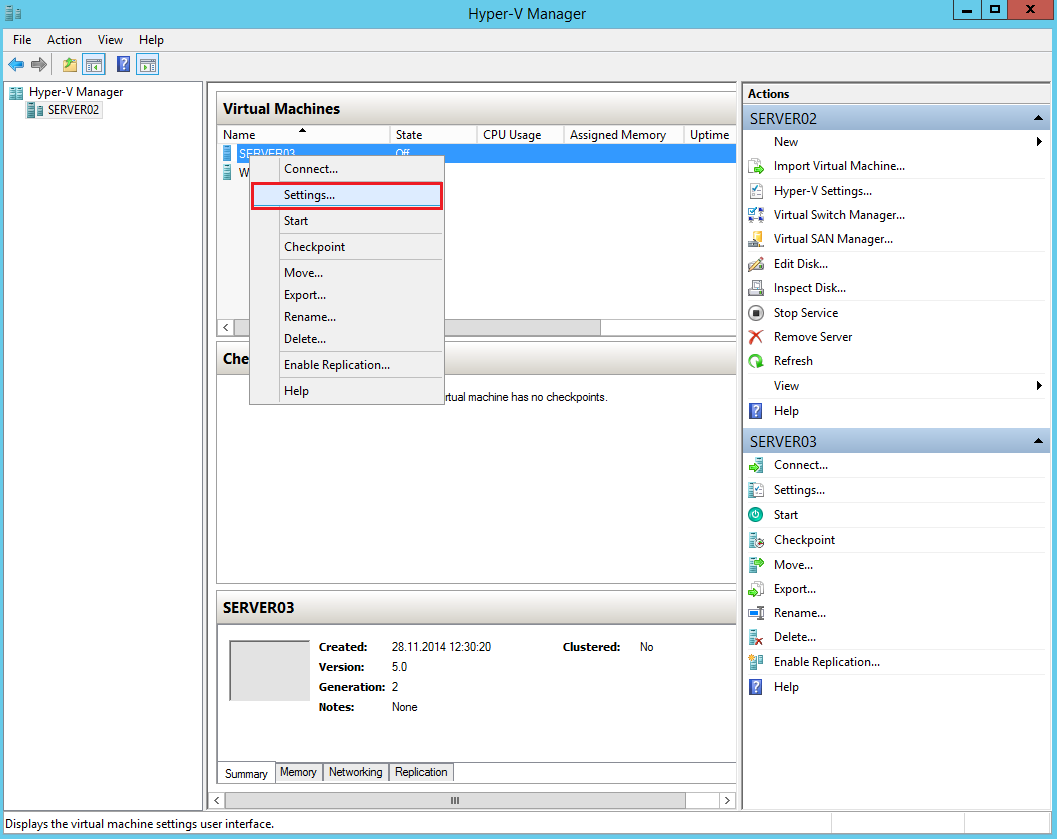Click the Stop Service icon
Viewport: 1057px width, 839px height.
(756, 313)
